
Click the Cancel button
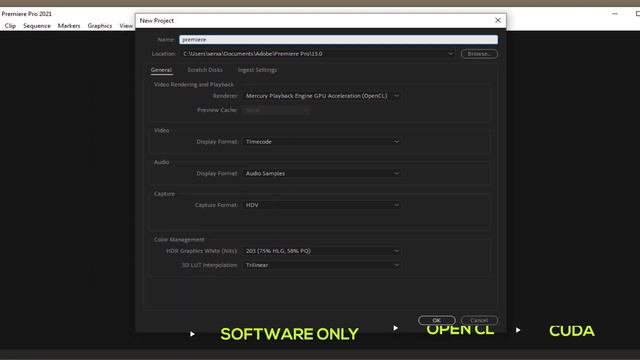tap(479, 320)
